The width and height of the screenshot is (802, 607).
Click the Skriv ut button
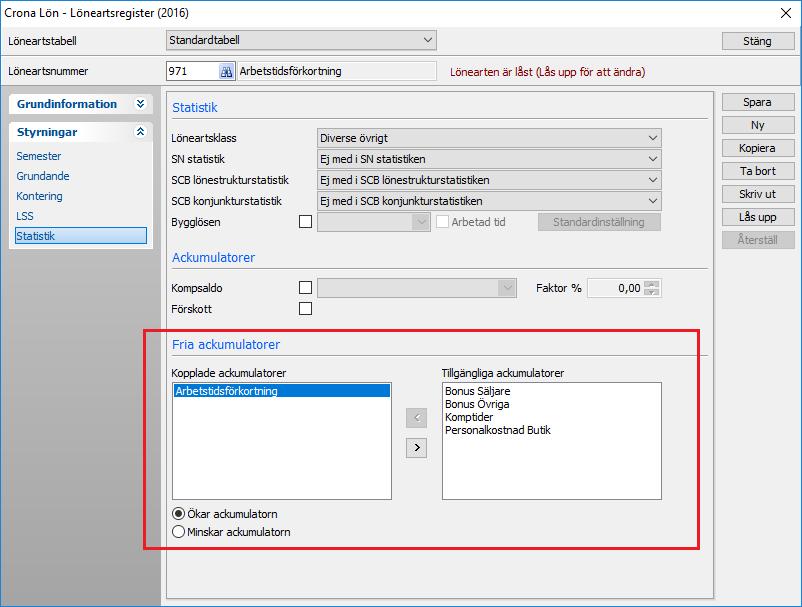(758, 194)
